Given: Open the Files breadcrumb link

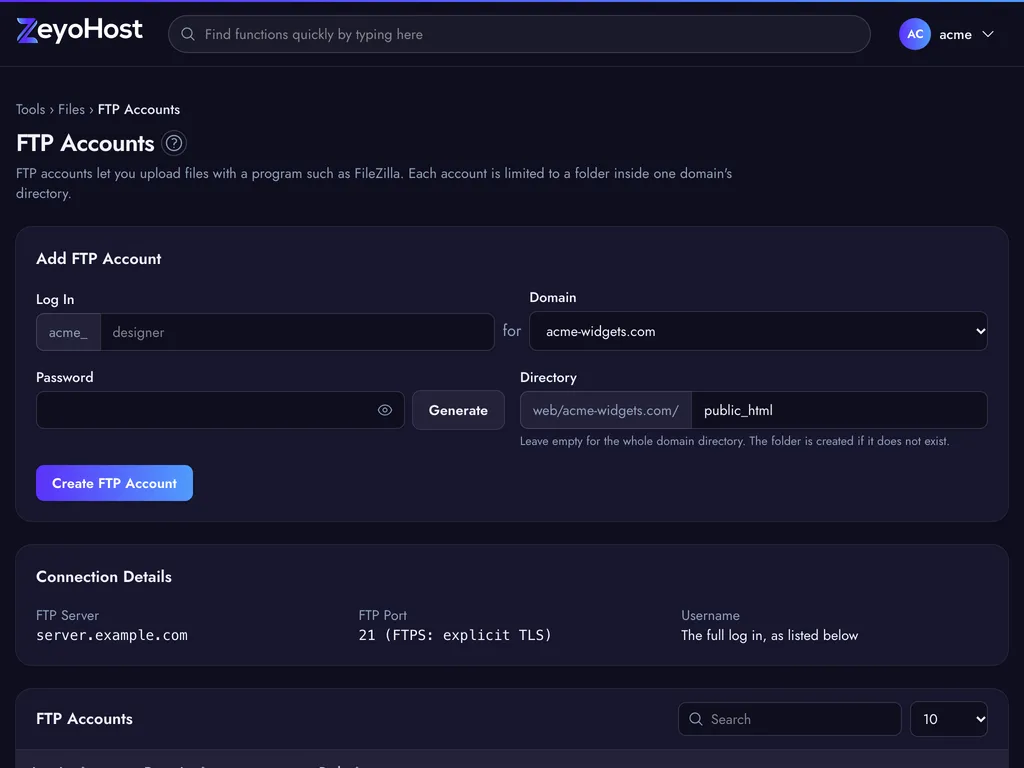Looking at the screenshot, I should tap(71, 109).
